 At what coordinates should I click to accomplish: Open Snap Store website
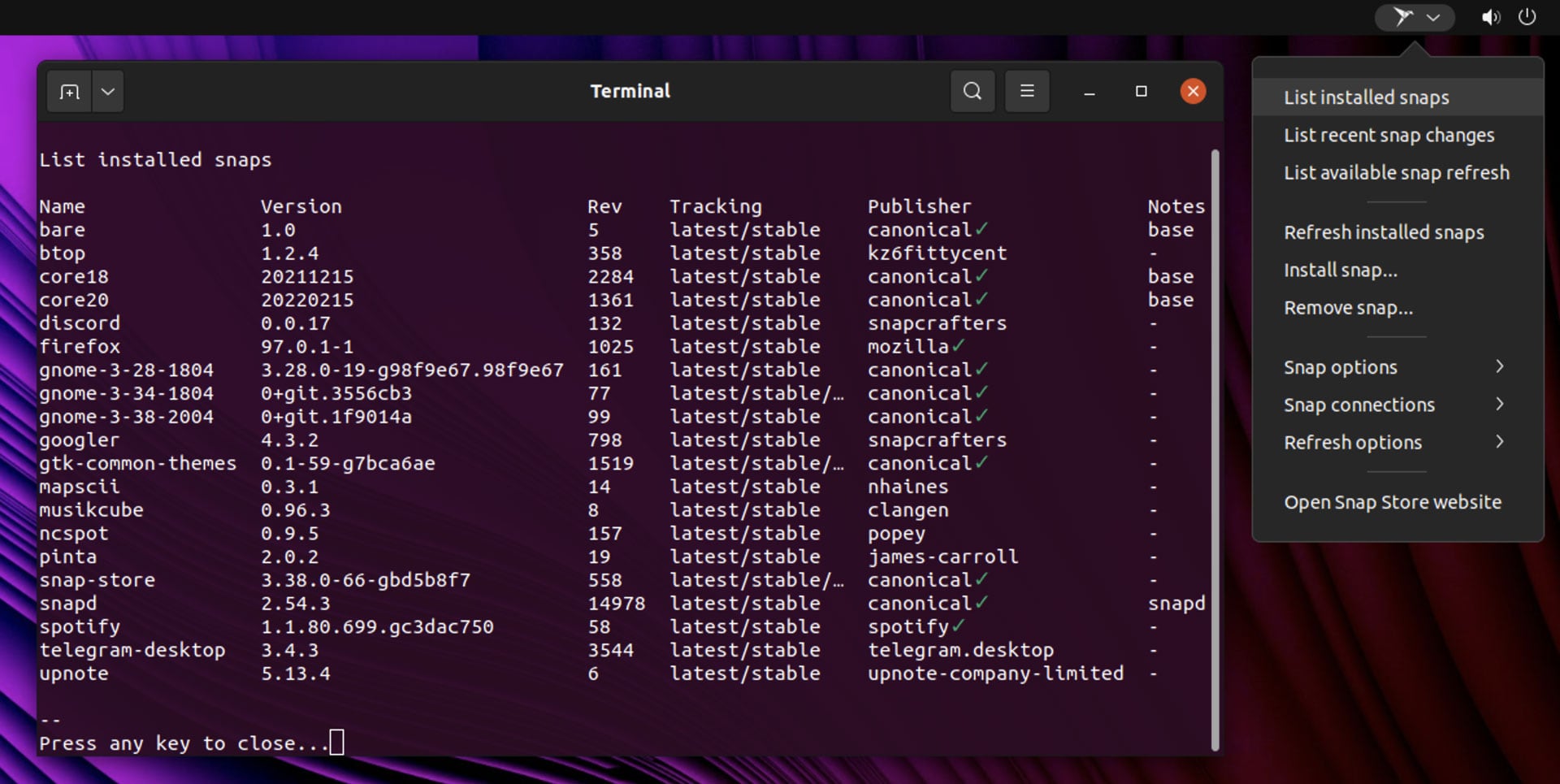1397,502
